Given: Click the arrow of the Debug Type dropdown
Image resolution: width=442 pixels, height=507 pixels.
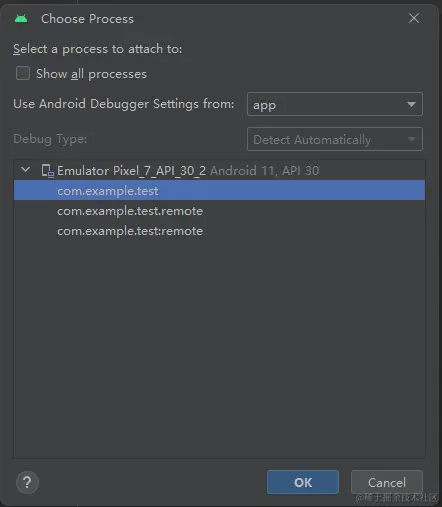Looking at the screenshot, I should click(x=411, y=139).
